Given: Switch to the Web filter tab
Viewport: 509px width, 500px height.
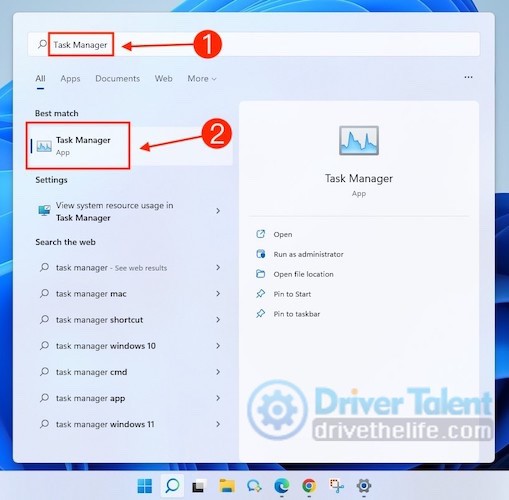Looking at the screenshot, I should pyautogui.click(x=163, y=79).
